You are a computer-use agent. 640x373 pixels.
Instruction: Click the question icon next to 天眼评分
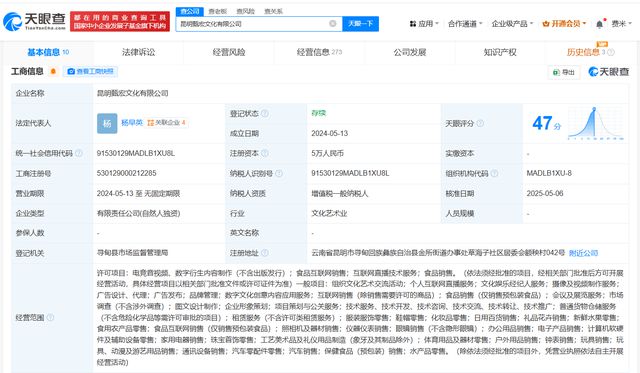480,123
